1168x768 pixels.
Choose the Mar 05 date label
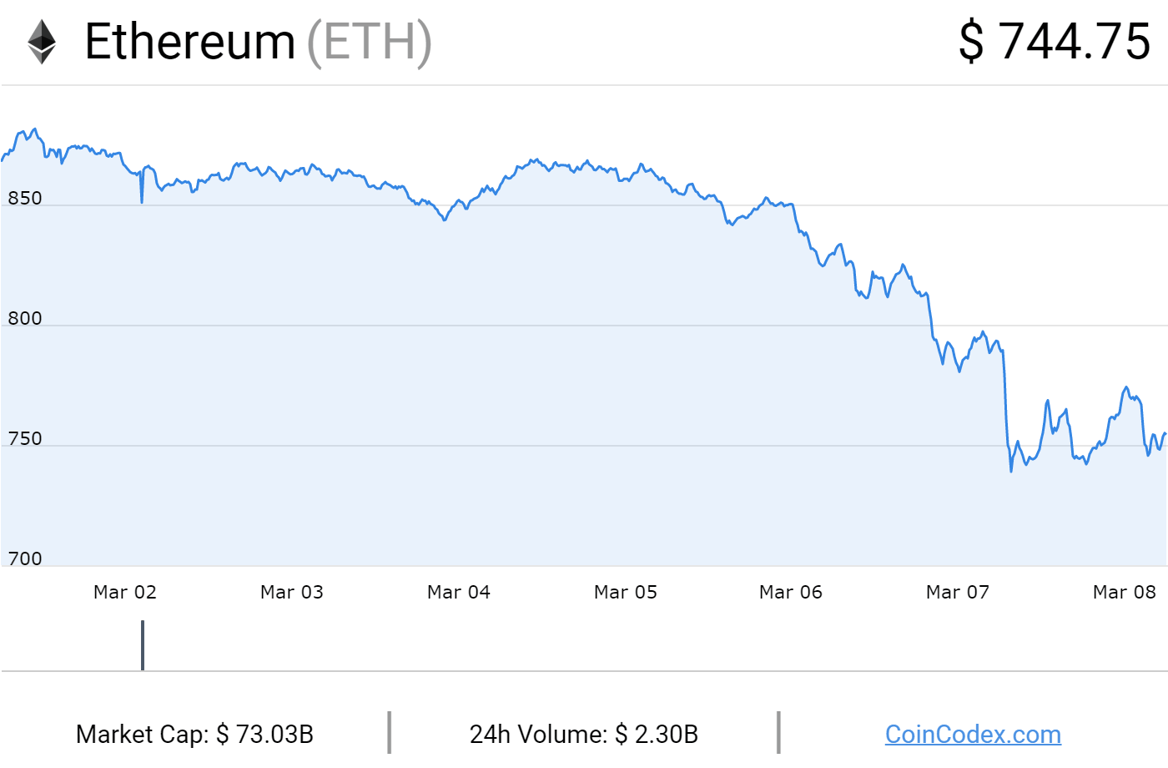626,592
